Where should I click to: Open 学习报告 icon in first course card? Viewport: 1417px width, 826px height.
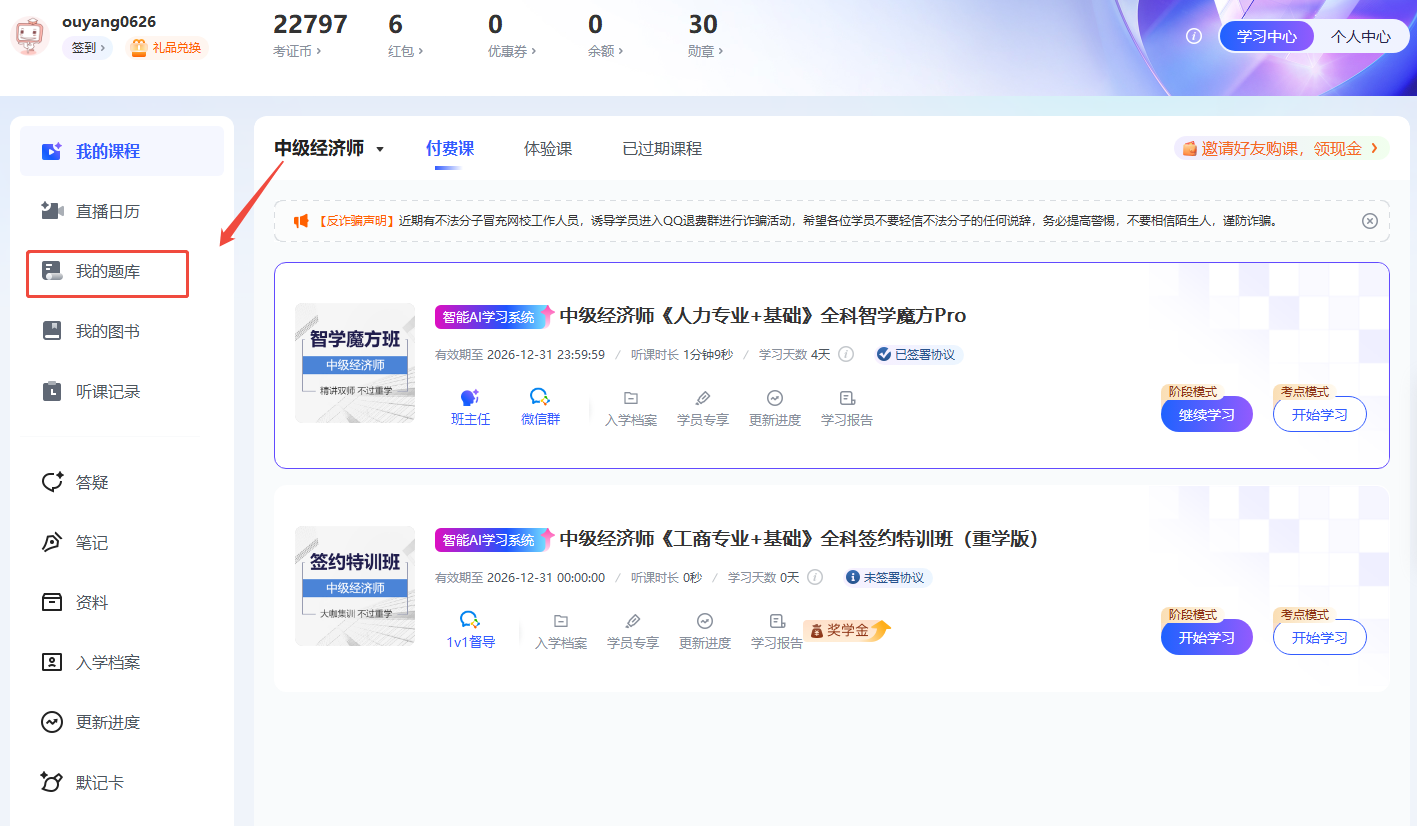click(847, 398)
